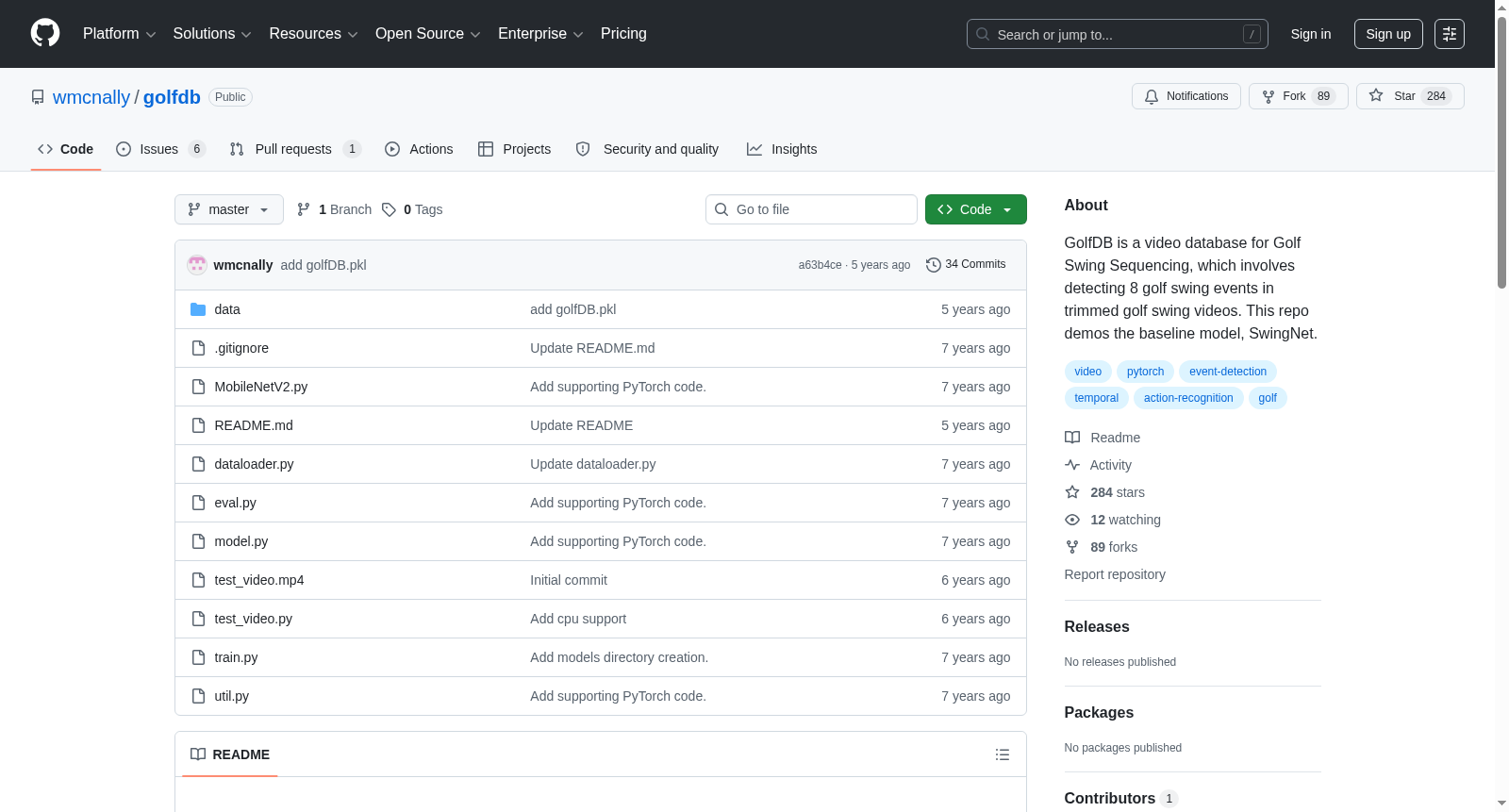The height and width of the screenshot is (812, 1509).
Task: Click the .gitignore file icon
Action: pos(198,348)
